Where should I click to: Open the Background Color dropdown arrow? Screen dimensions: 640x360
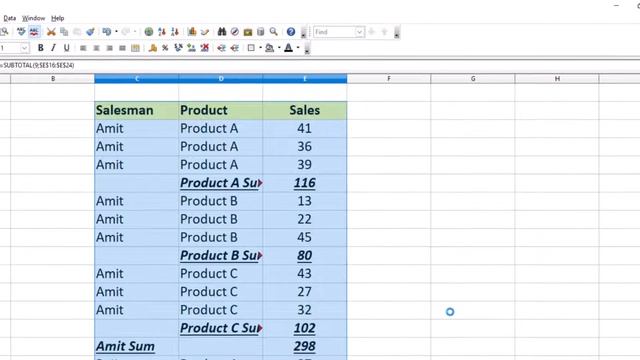point(279,48)
